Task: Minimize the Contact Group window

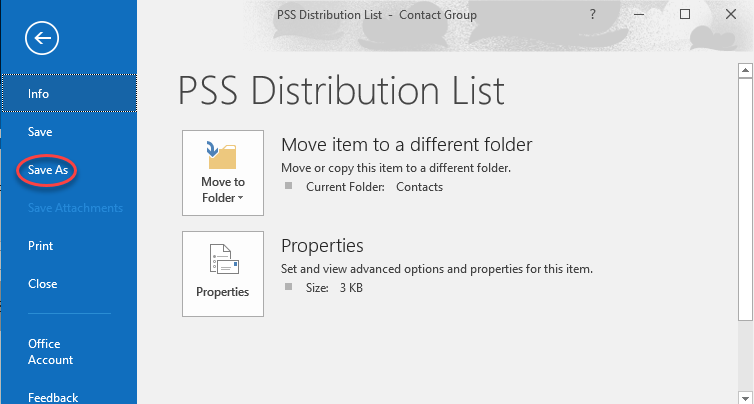Action: pyautogui.click(x=639, y=14)
